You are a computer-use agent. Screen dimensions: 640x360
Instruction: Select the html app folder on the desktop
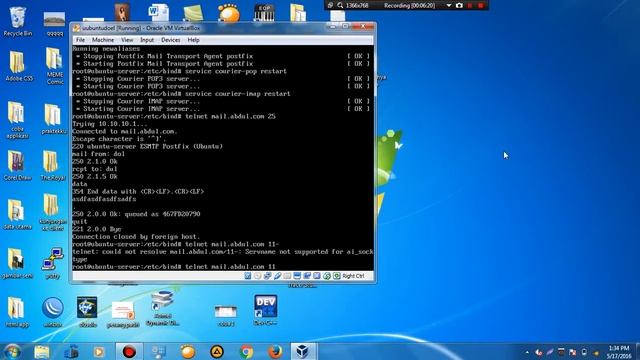tap(17, 312)
